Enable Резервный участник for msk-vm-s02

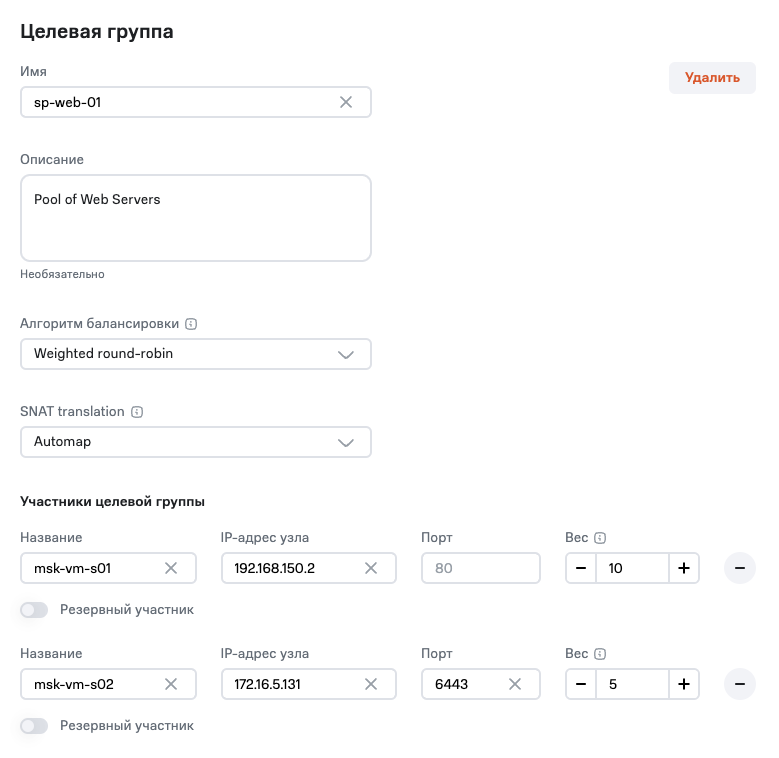click(x=34, y=725)
